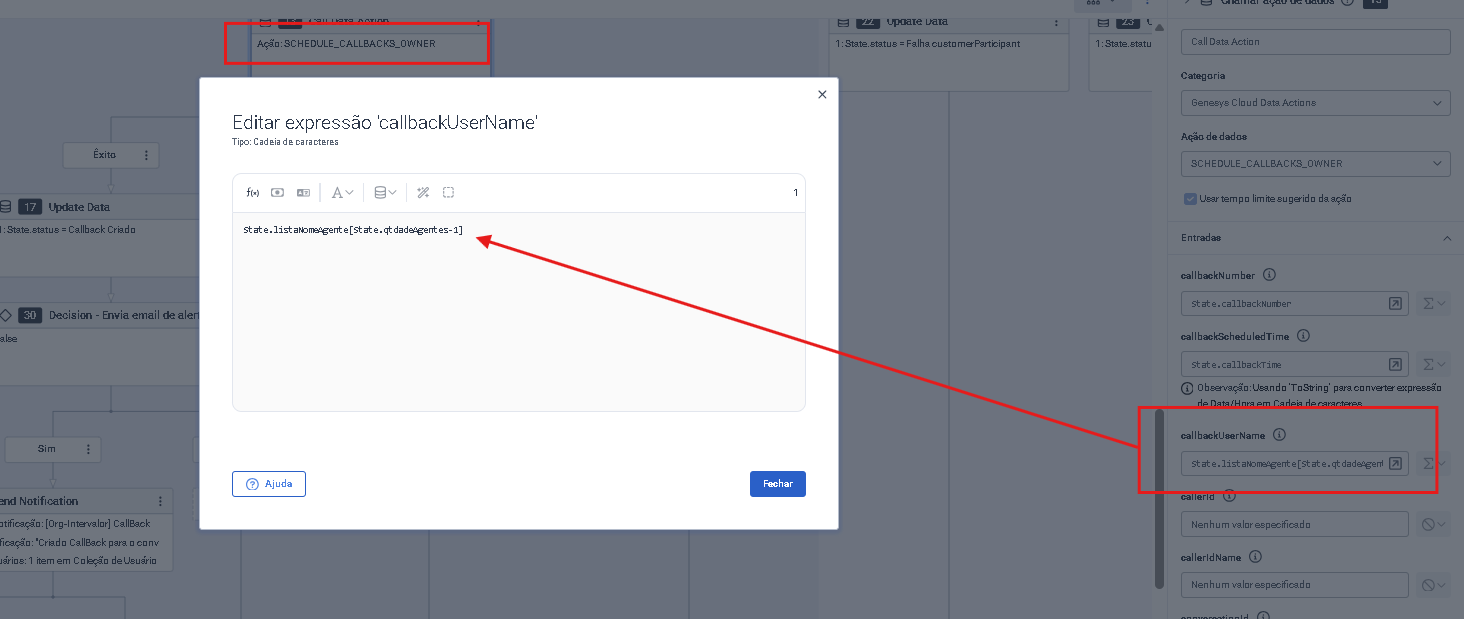
Task: Click the Fechar button
Action: pyautogui.click(x=778, y=484)
